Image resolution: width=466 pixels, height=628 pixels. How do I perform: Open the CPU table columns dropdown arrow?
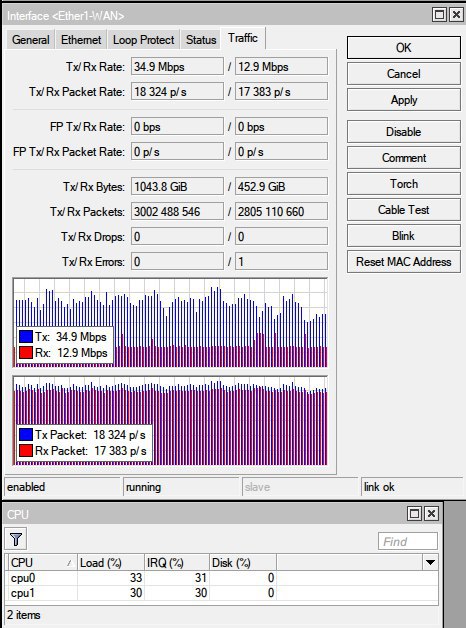pyautogui.click(x=430, y=562)
